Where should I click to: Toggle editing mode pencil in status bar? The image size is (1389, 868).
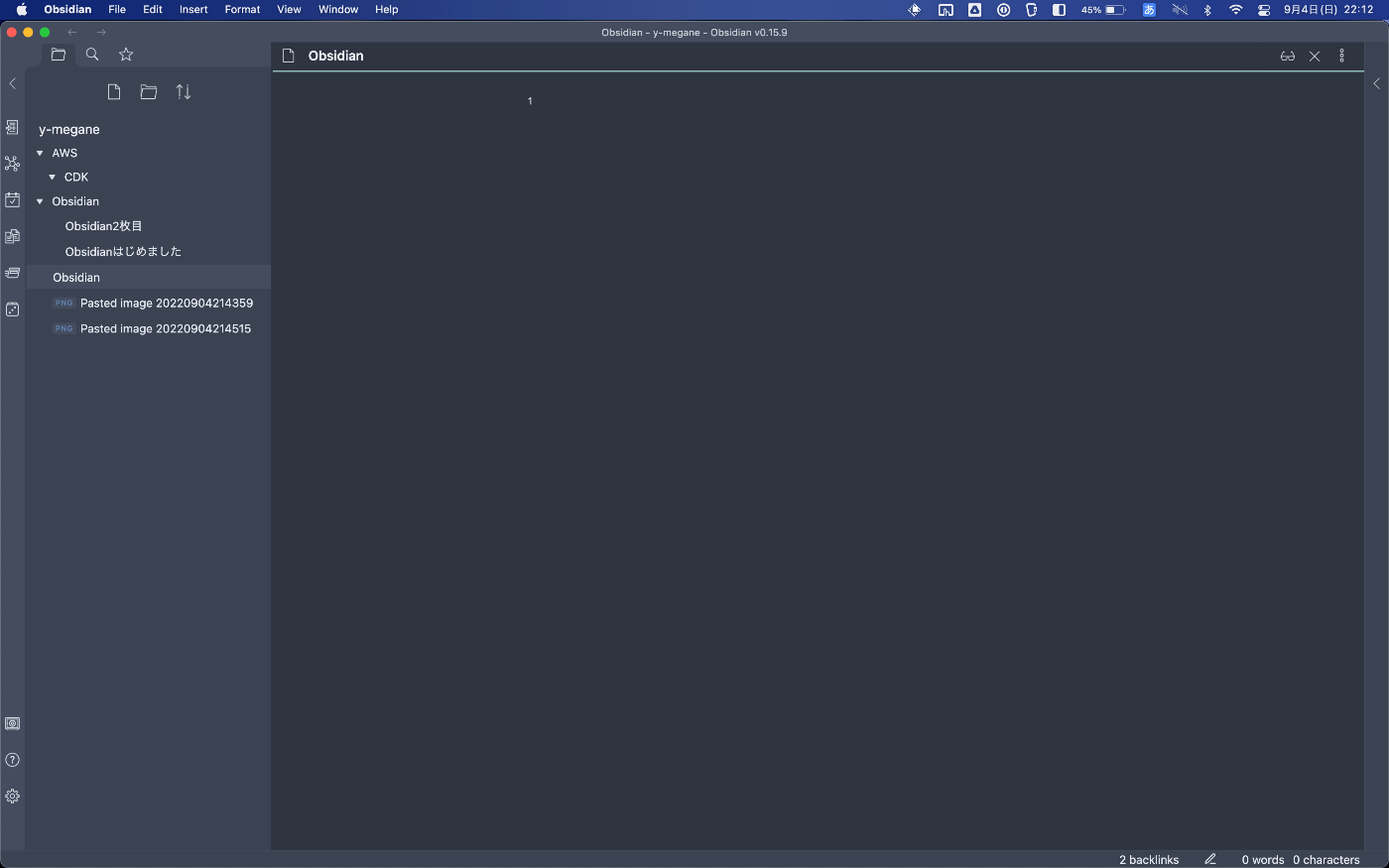point(1210,859)
